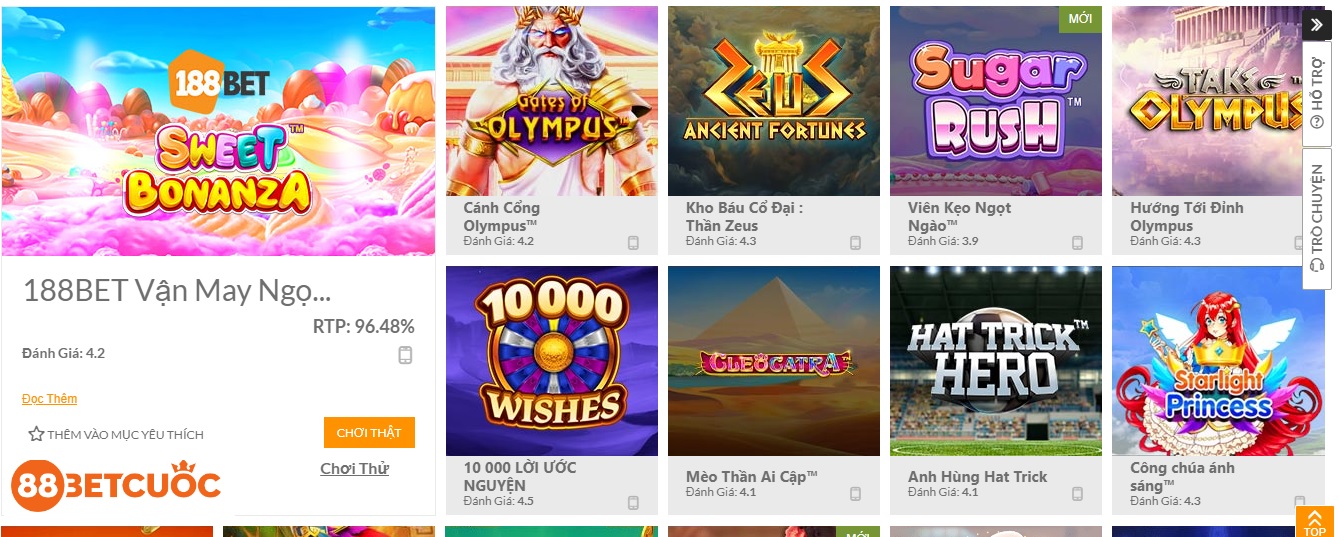Click the mobile icon on Kho Báu Cổ Đại card
Screen dimensions: 1339x537
coord(855,243)
